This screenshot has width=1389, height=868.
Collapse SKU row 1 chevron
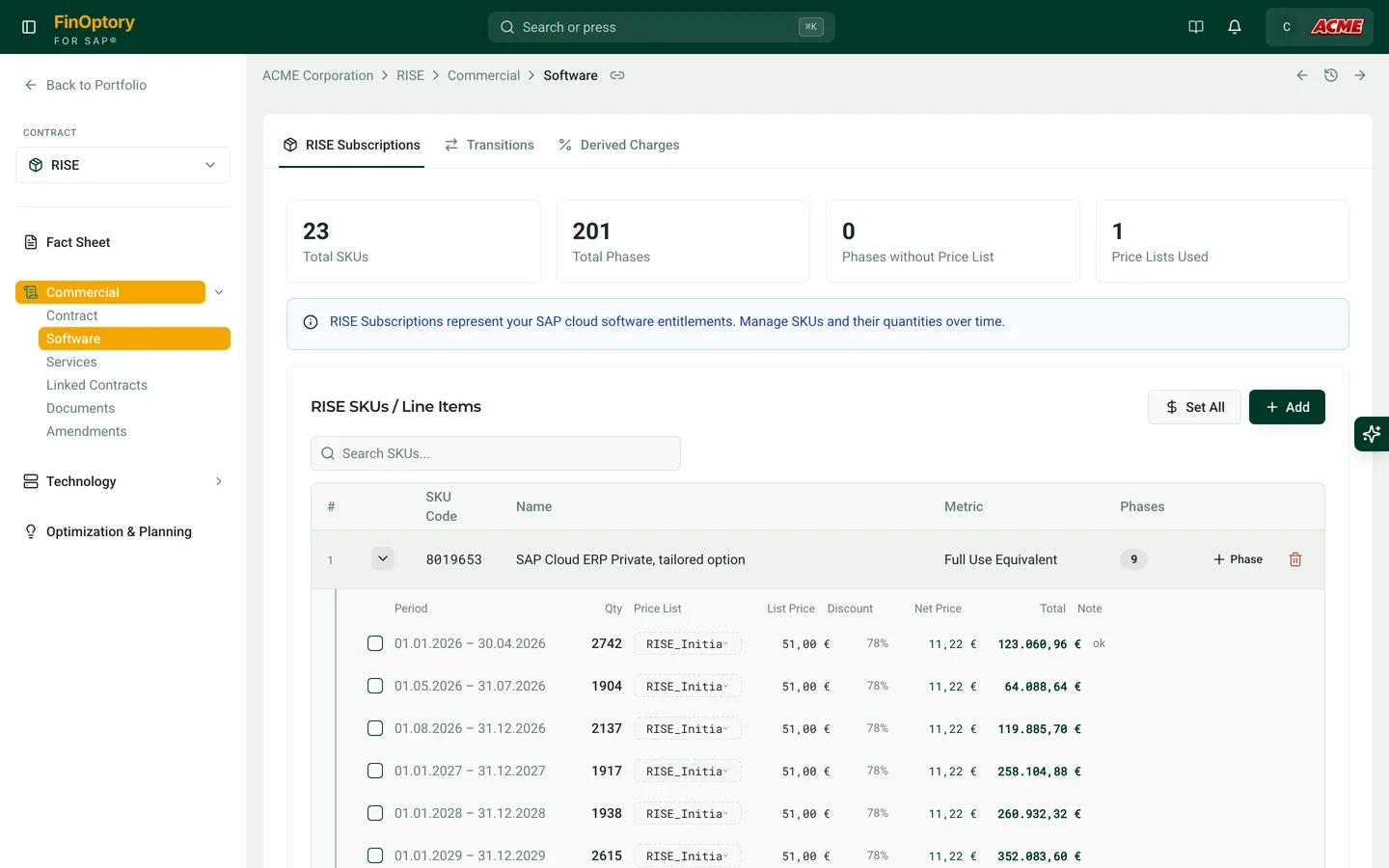click(x=383, y=558)
